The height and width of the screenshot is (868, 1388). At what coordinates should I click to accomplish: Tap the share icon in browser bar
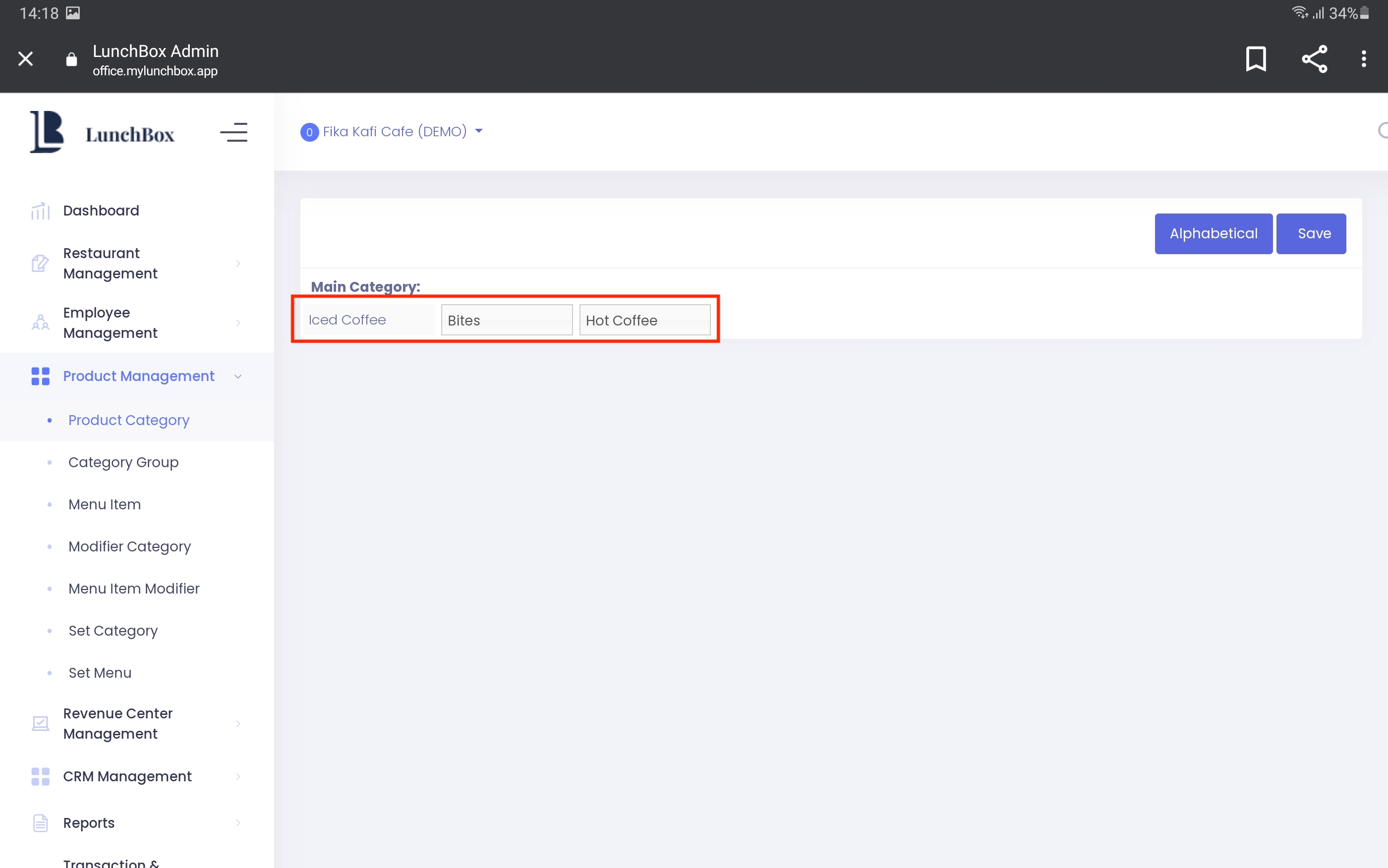coord(1314,59)
